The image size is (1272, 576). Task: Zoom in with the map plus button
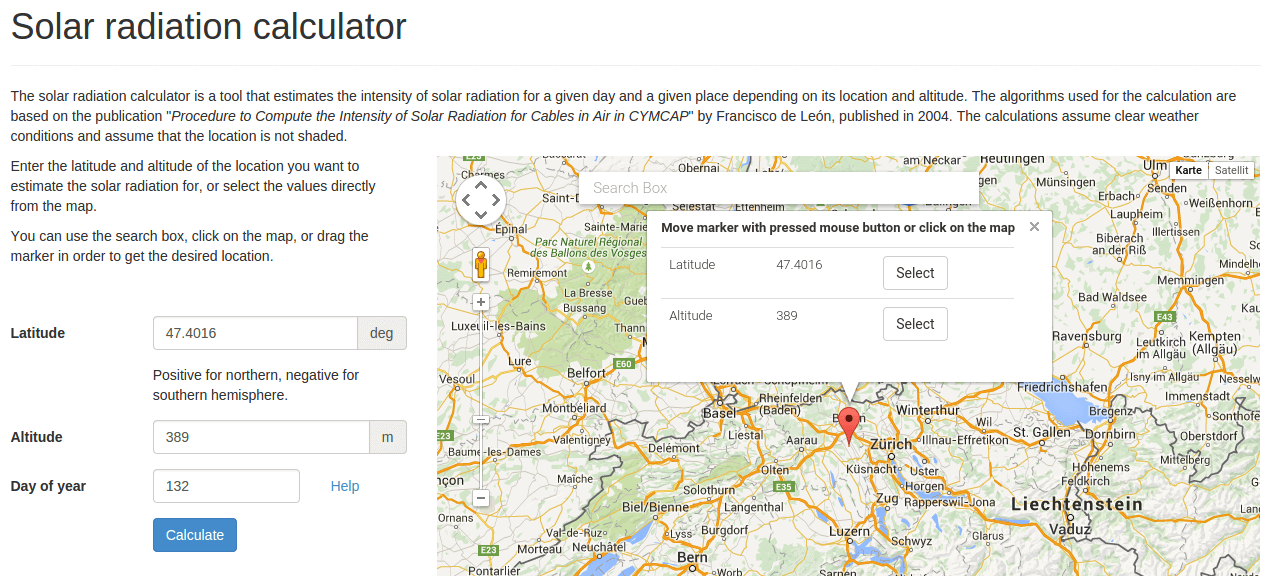[481, 302]
